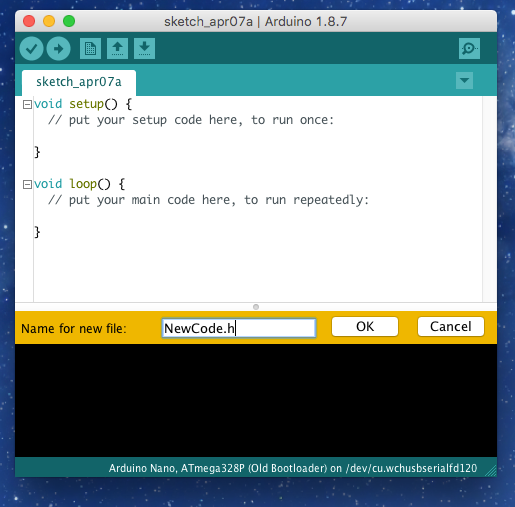Screen dimensions: 515x507
Task: Click the Verify checkmark icon
Action: coord(31,49)
